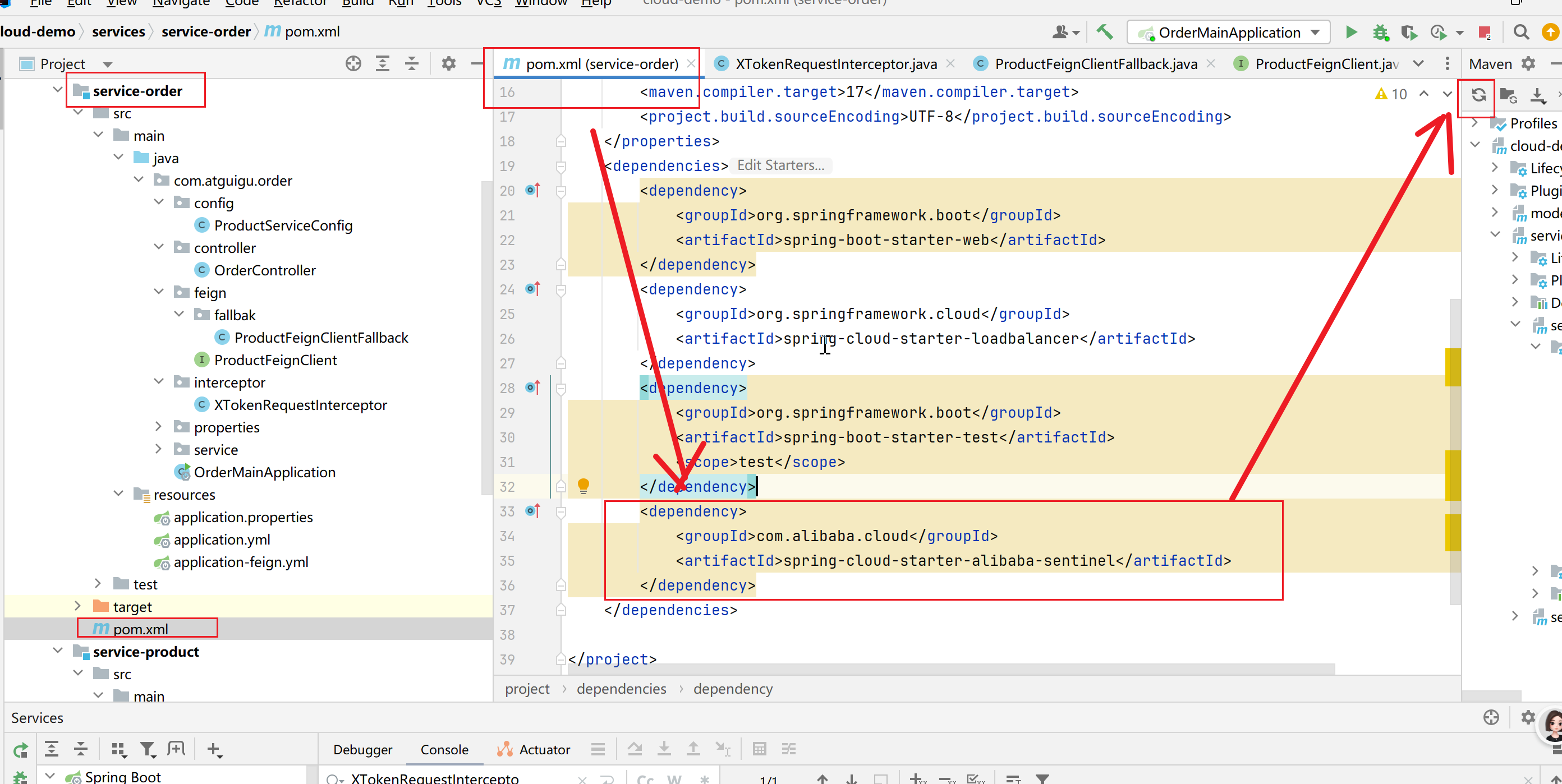This screenshot has width=1562, height=784.
Task: Collapse the service-order module tree node
Action: [58, 90]
